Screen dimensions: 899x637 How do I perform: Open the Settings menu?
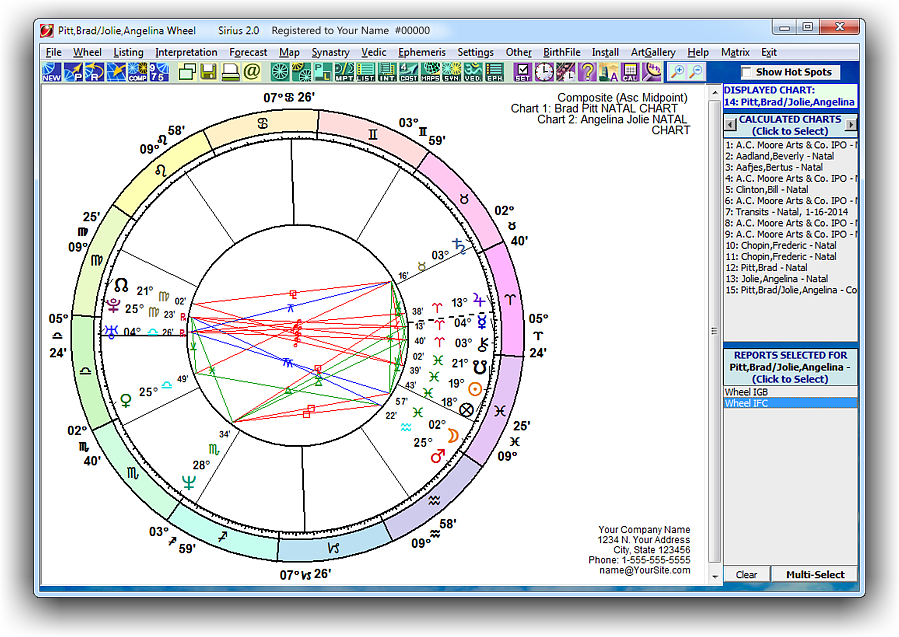point(475,52)
